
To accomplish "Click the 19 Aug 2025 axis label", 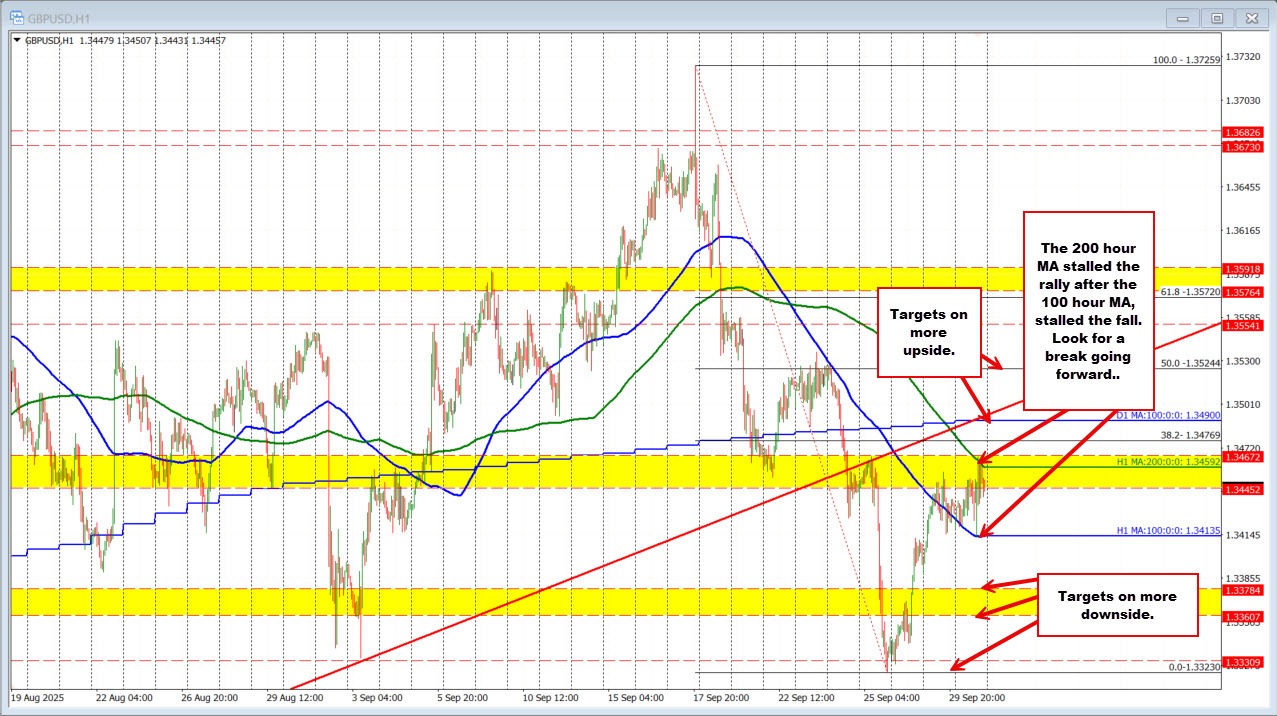I will click(39, 698).
